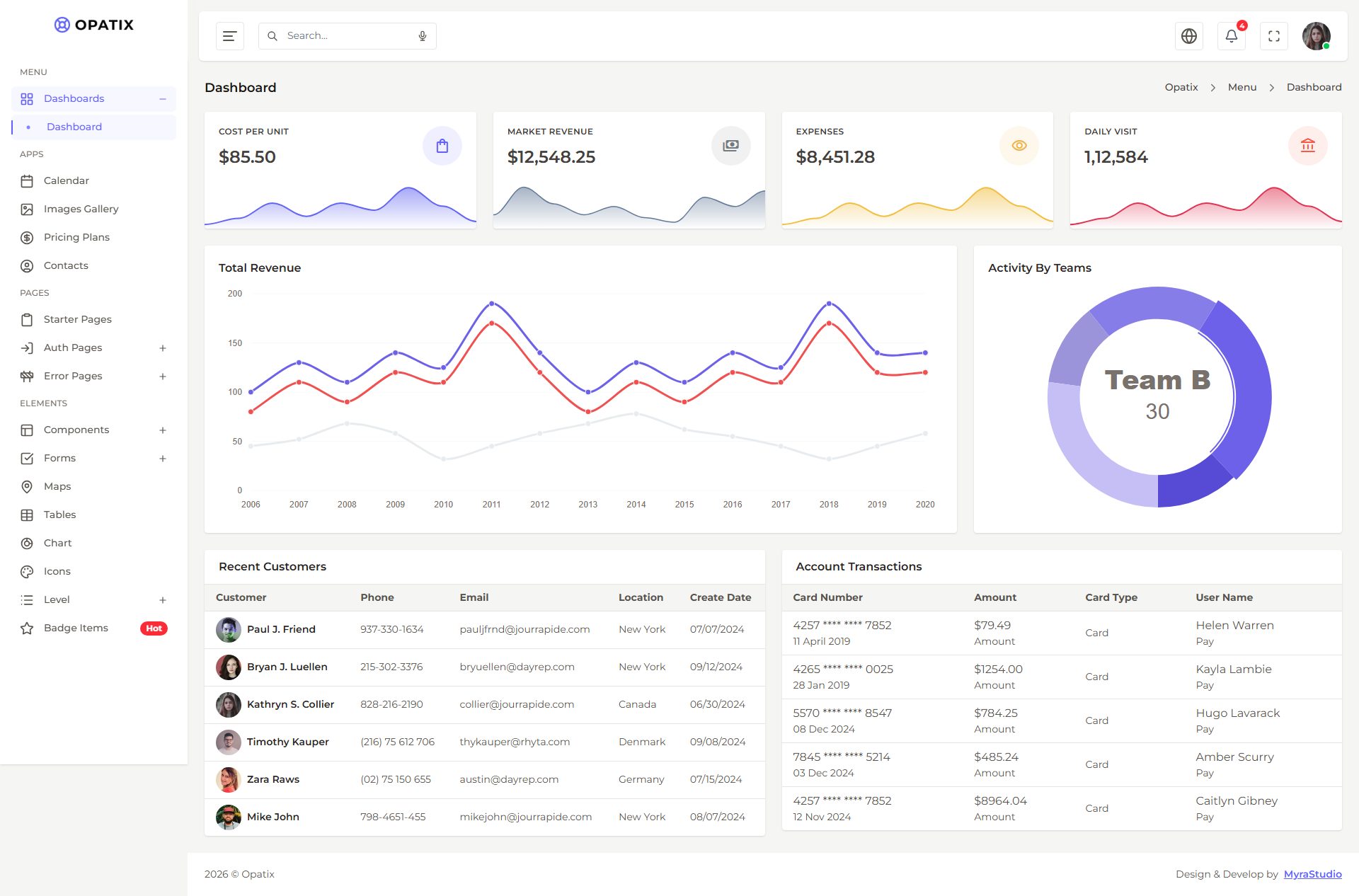Click the Maps pin icon

tap(27, 487)
